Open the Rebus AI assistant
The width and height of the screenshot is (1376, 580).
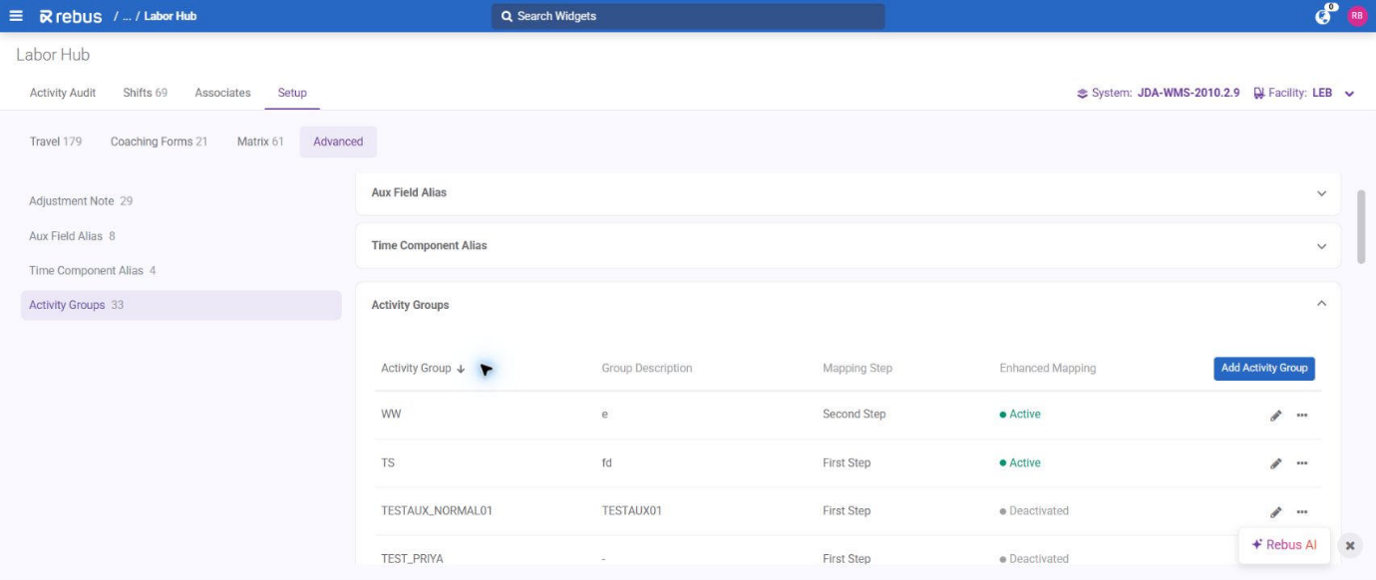(1284, 545)
